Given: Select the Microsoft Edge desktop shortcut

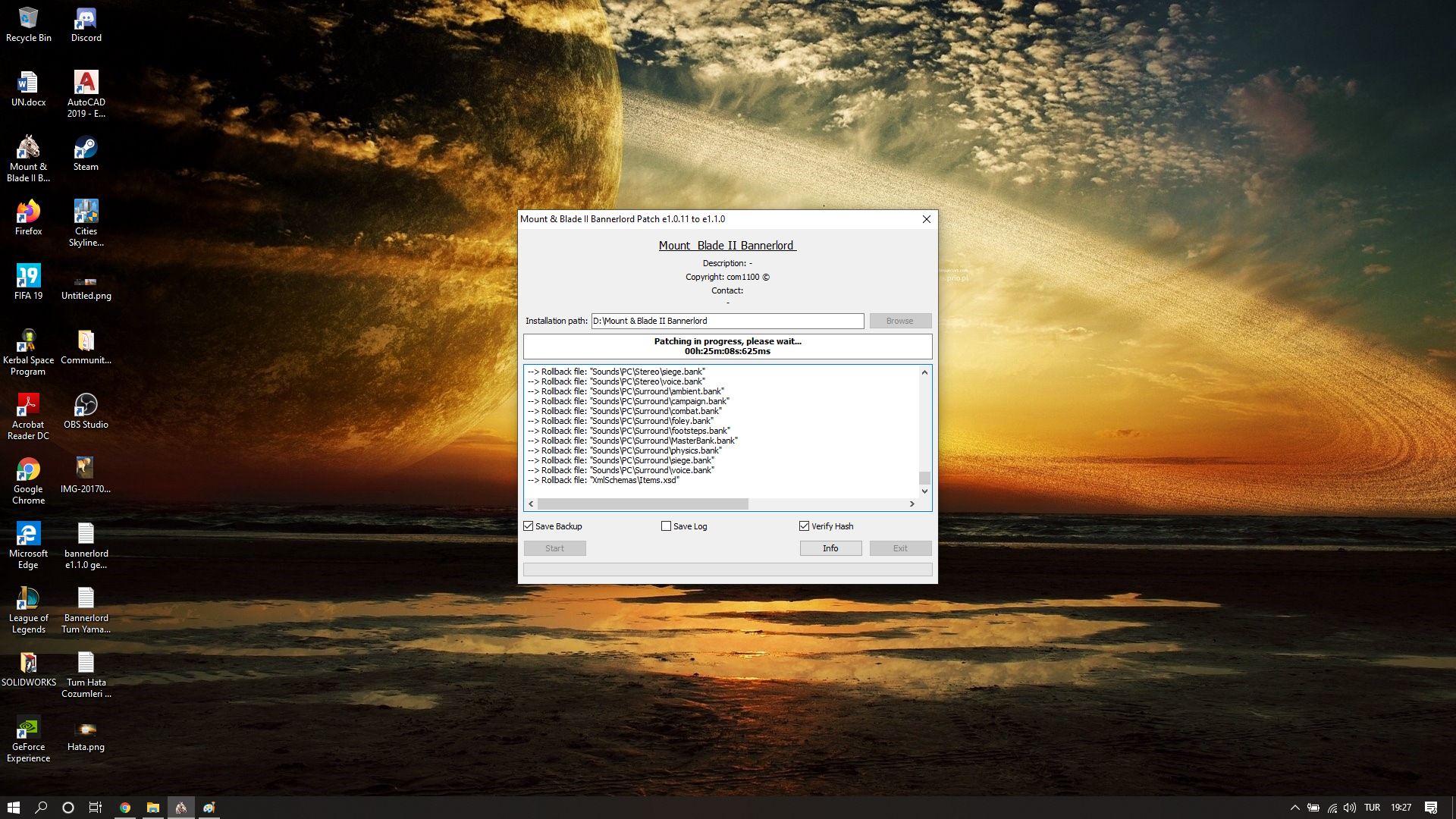Looking at the screenshot, I should click(29, 545).
